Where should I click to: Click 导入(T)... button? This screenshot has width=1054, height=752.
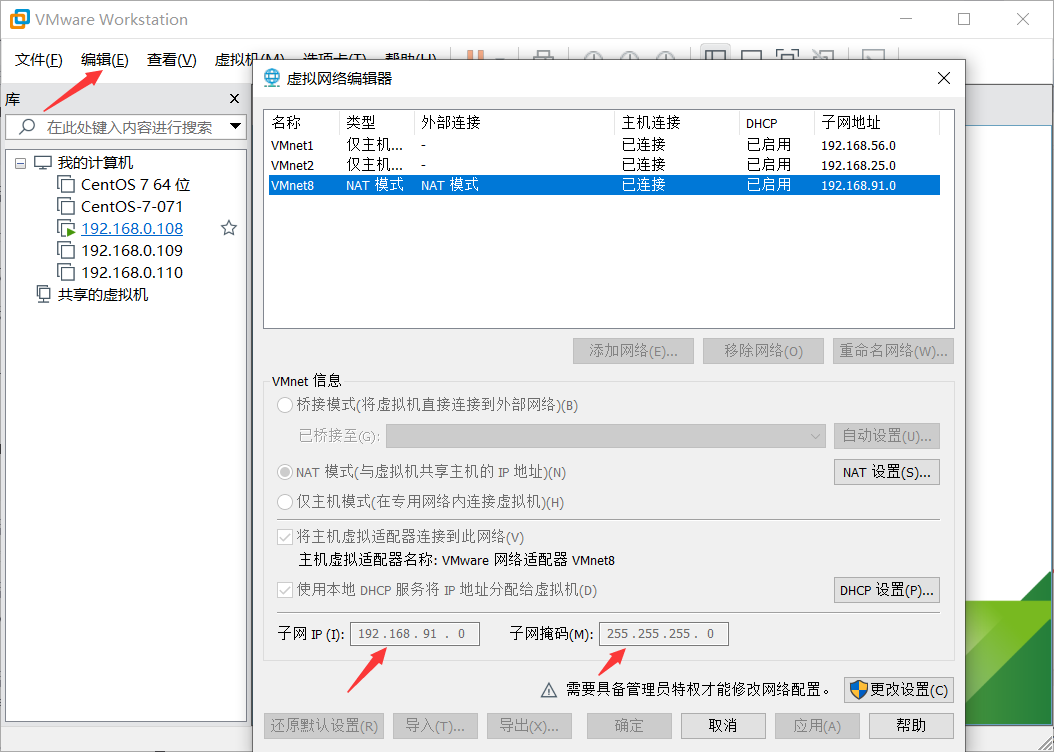click(435, 726)
